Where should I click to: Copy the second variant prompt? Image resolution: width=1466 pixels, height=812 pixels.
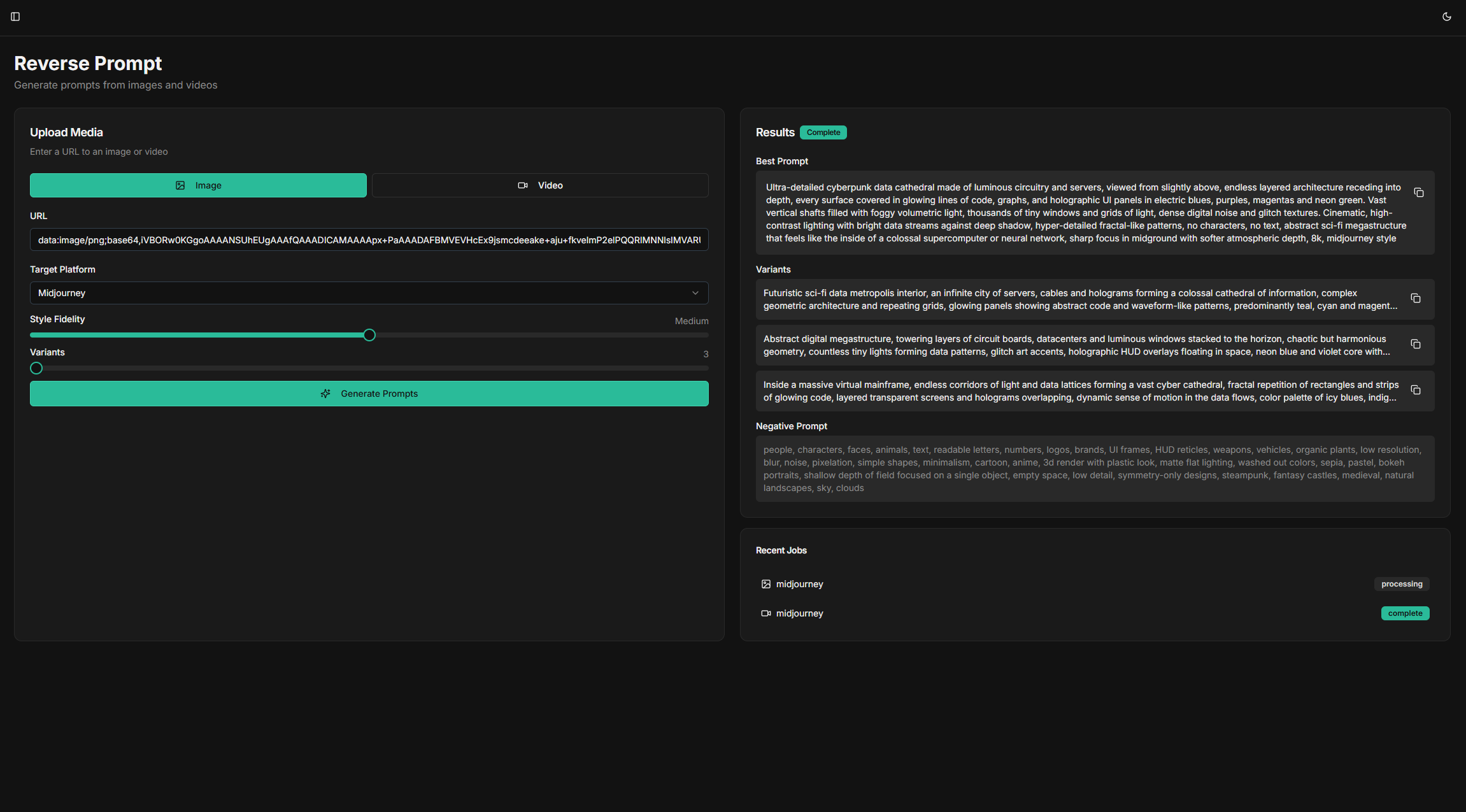click(x=1416, y=344)
